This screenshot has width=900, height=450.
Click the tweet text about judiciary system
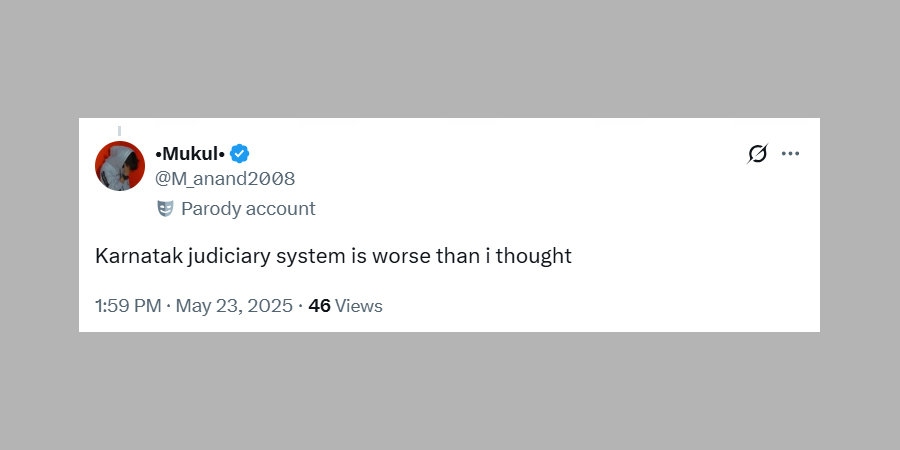tap(333, 256)
